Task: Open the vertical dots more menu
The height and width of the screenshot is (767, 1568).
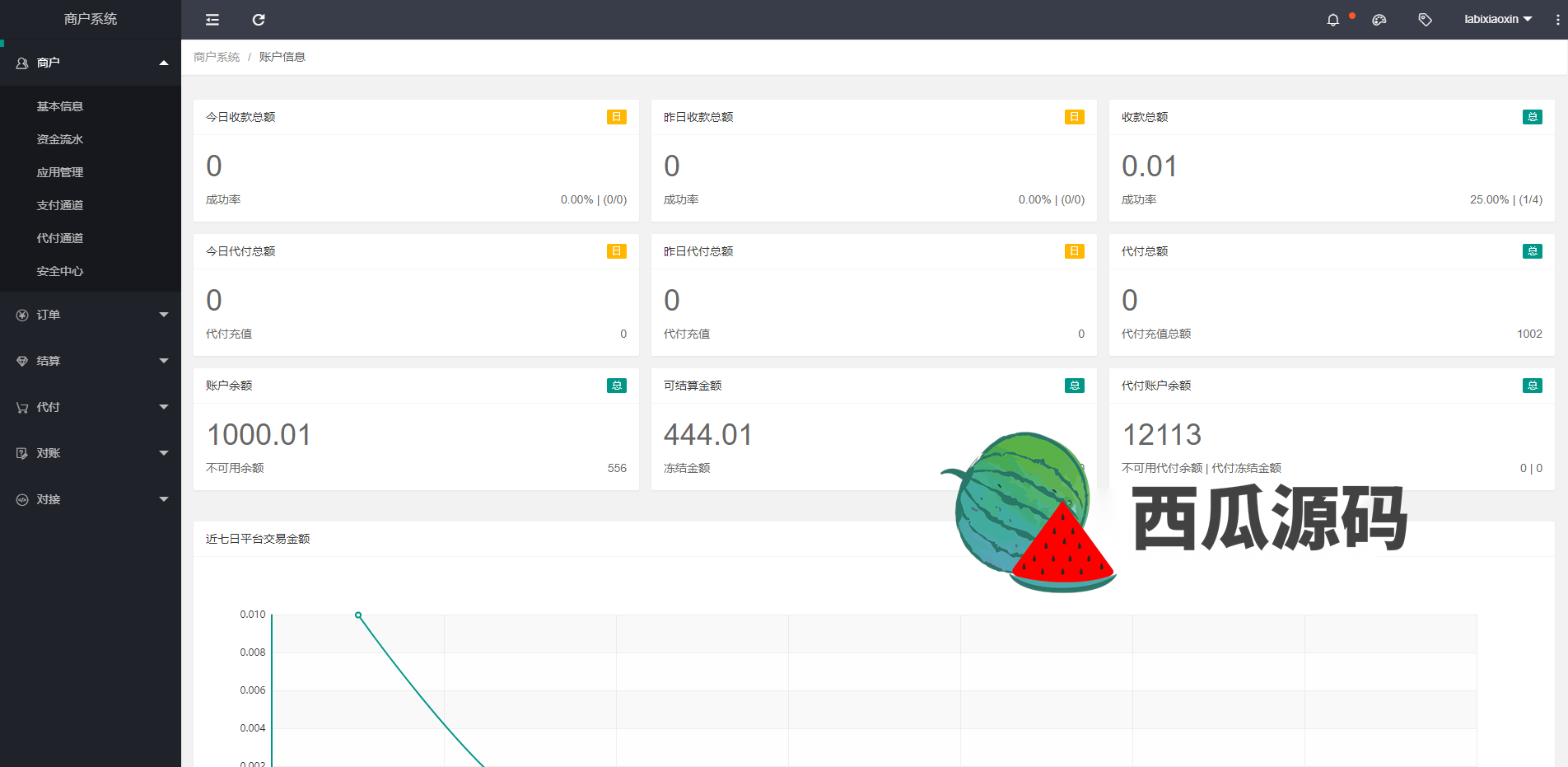Action: click(x=1557, y=20)
